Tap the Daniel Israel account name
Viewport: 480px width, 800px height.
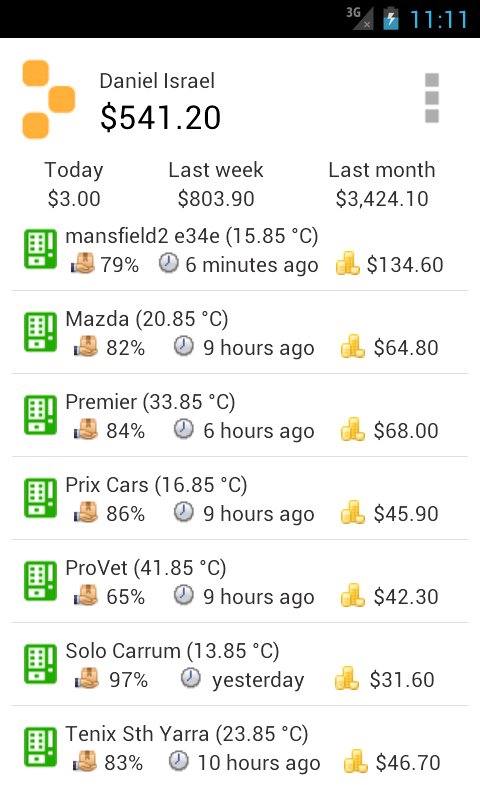click(157, 81)
